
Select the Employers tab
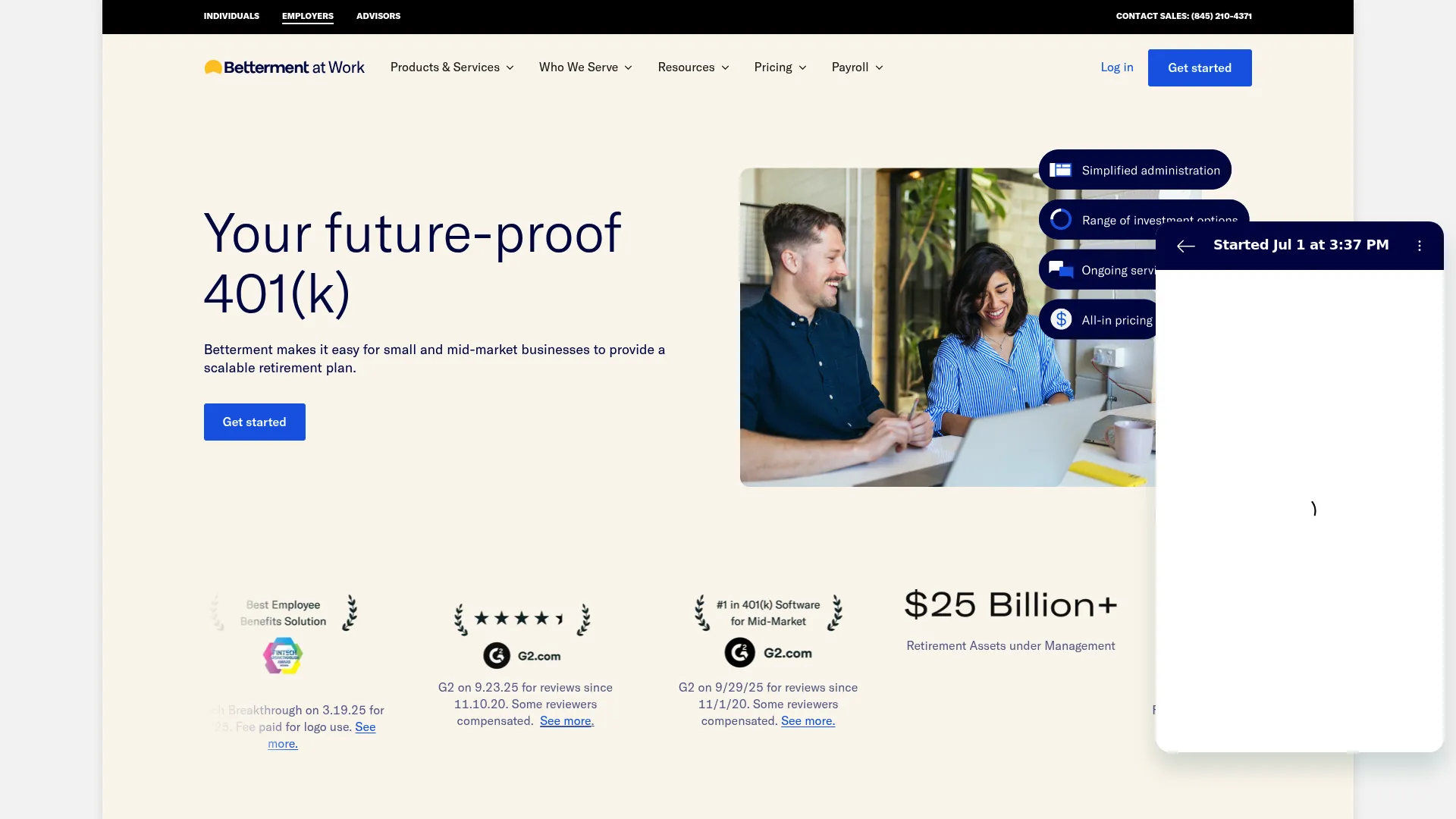coord(308,16)
